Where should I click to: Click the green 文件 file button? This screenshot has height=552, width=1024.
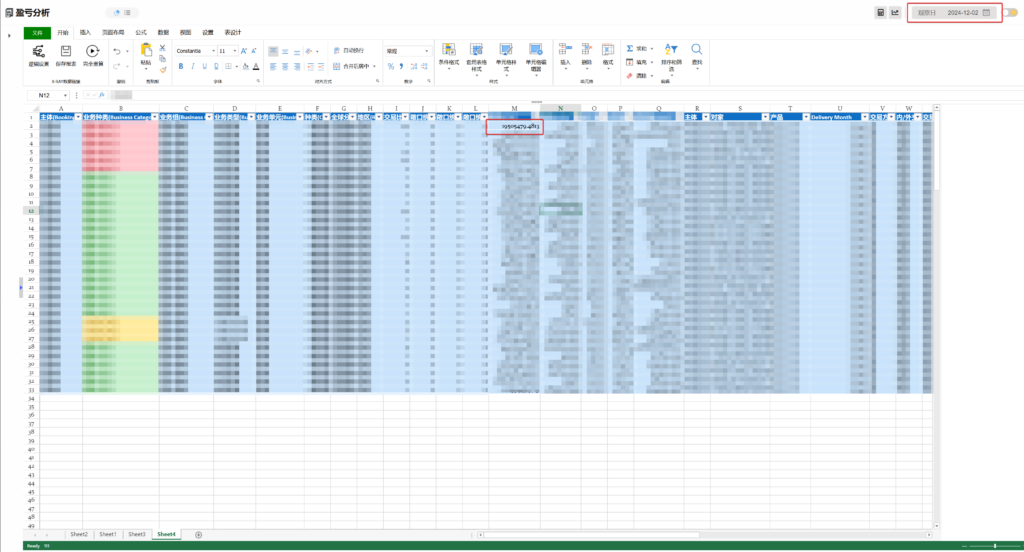coord(38,32)
